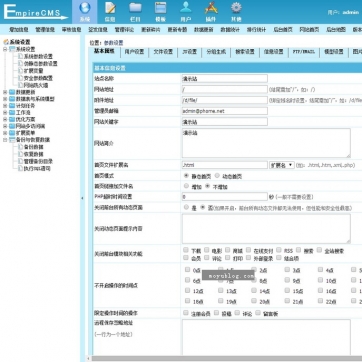The height and width of the screenshot is (362, 362).
Task: Click the page icon beside 系统参数设置
Action: (21, 57)
